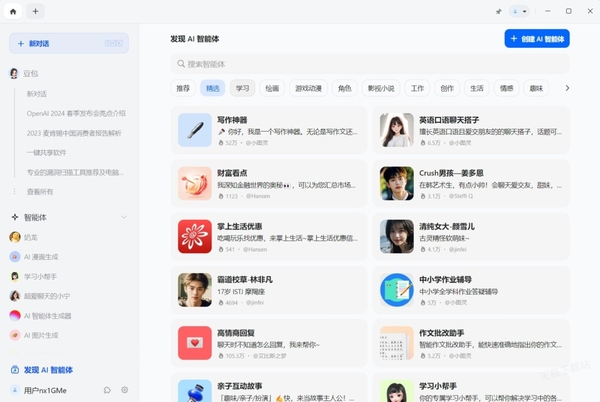Open the 高情商回复 heart icon
Image resolution: width=600 pixels, height=402 pixels.
click(195, 343)
